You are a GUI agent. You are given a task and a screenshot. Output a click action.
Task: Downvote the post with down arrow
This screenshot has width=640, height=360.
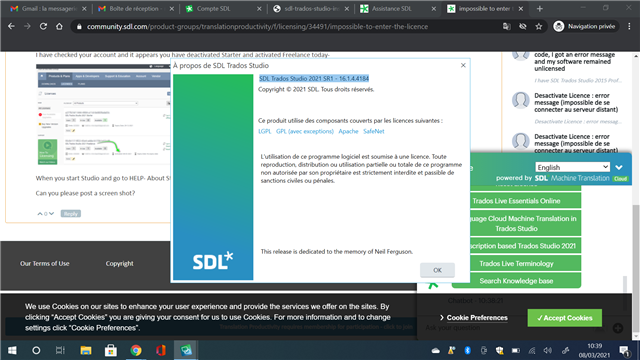click(x=51, y=214)
